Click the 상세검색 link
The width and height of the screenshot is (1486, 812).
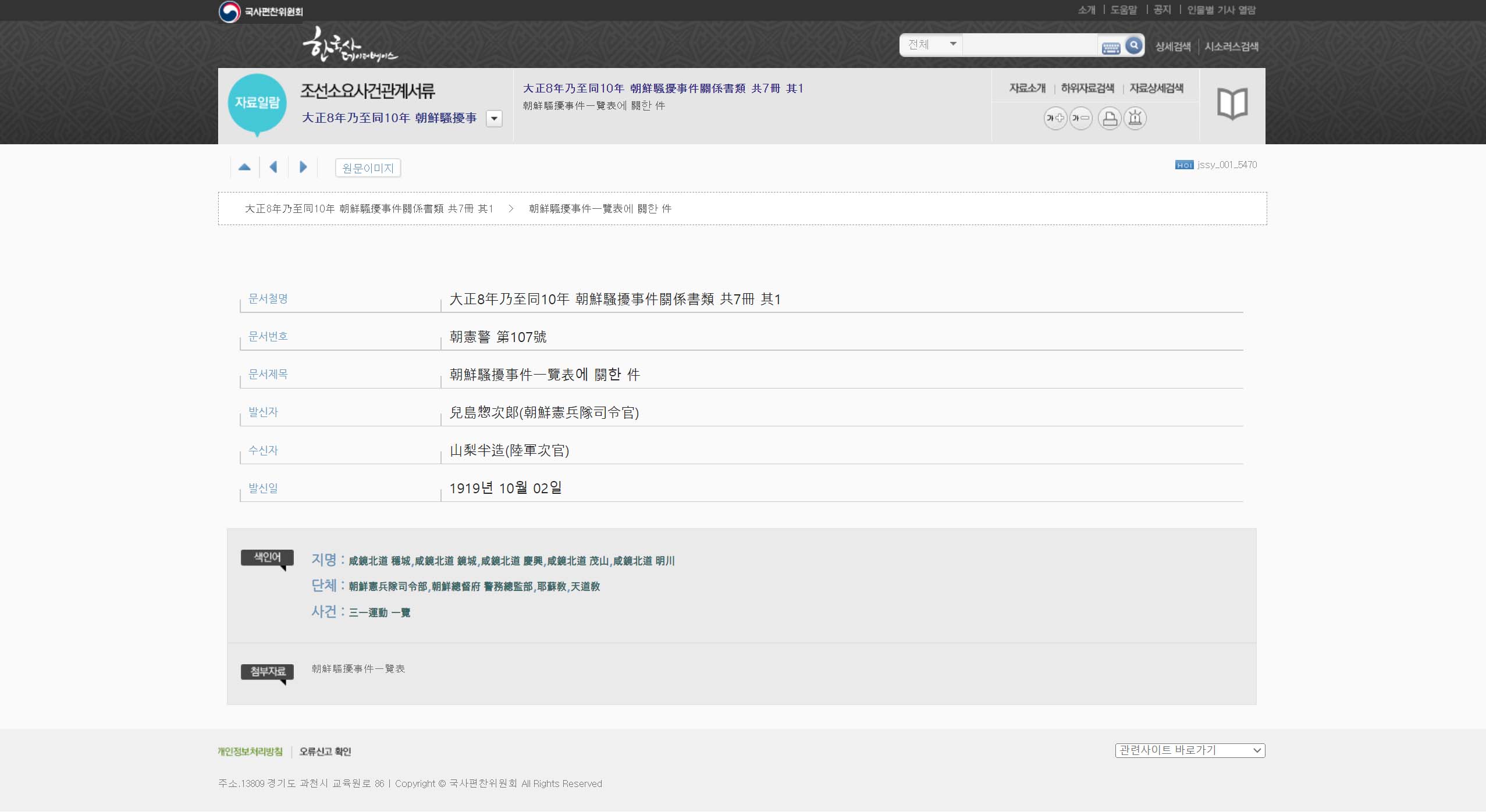point(1172,47)
